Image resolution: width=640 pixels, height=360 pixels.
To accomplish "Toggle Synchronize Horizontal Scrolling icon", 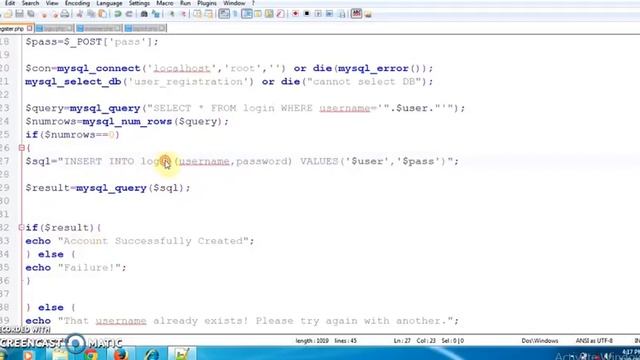I will 209,14.
